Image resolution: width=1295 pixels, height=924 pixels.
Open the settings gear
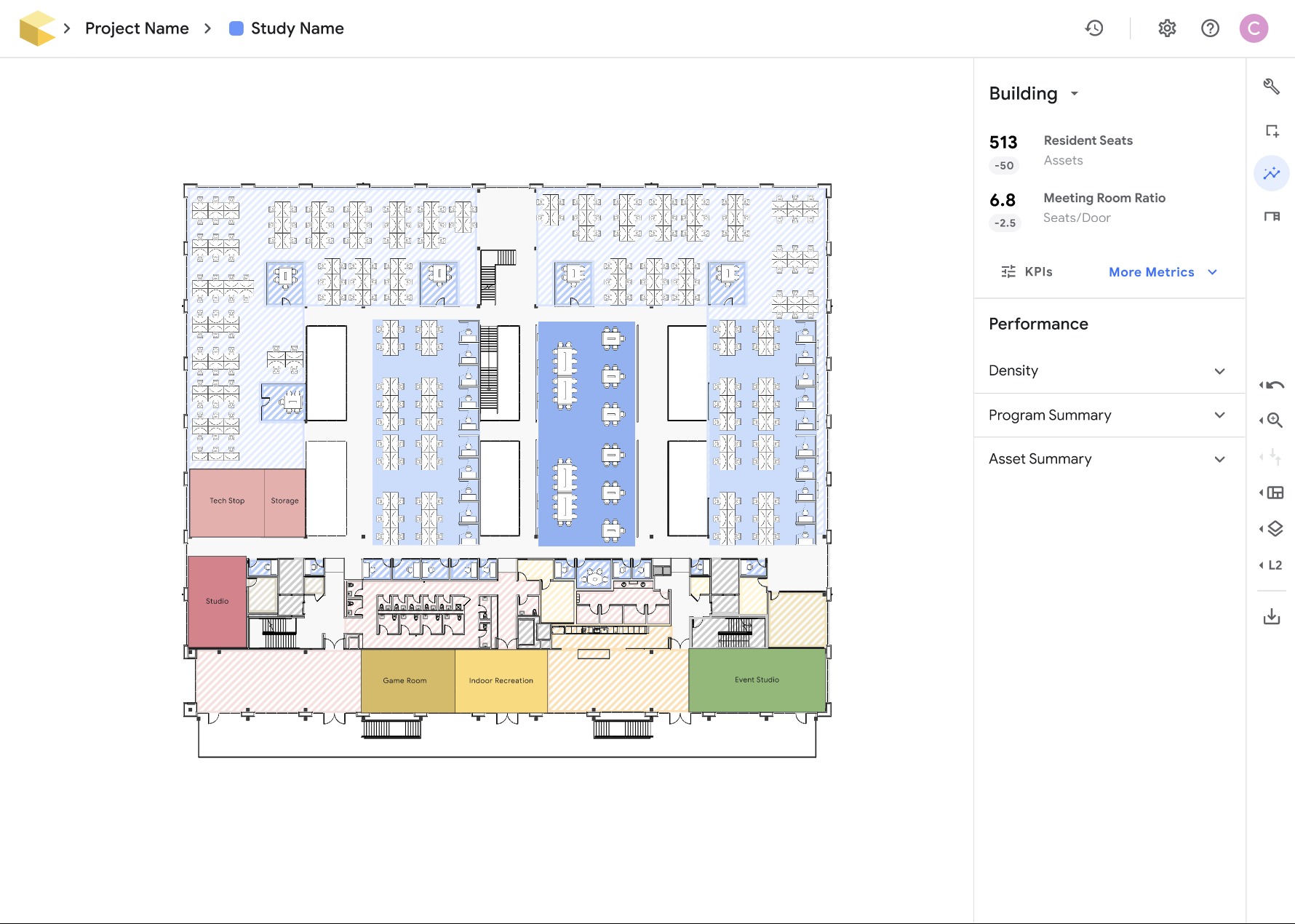(1166, 28)
